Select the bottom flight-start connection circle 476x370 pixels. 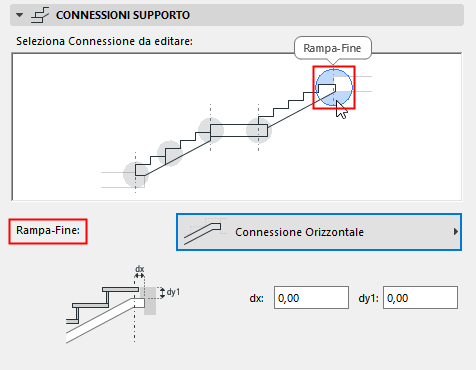[135, 174]
